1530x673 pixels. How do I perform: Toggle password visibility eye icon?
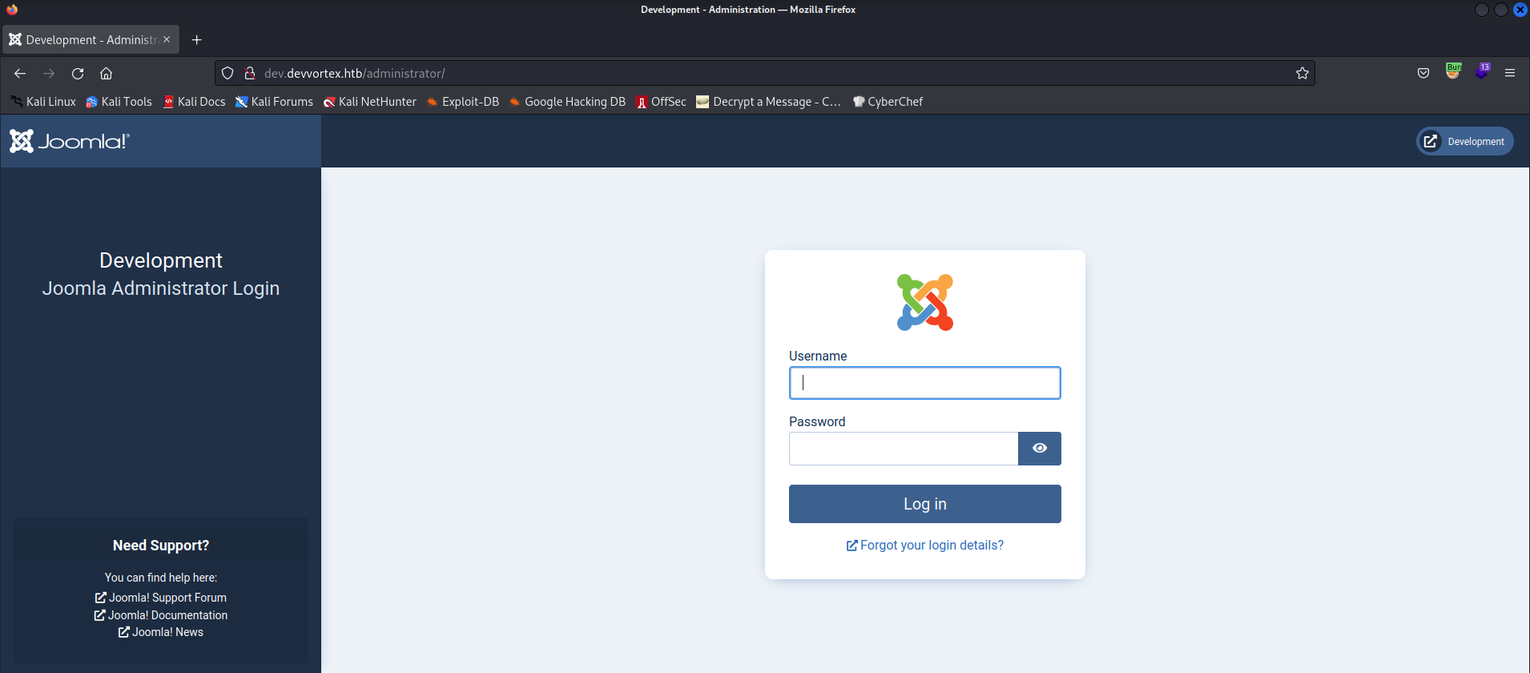[1040, 448]
